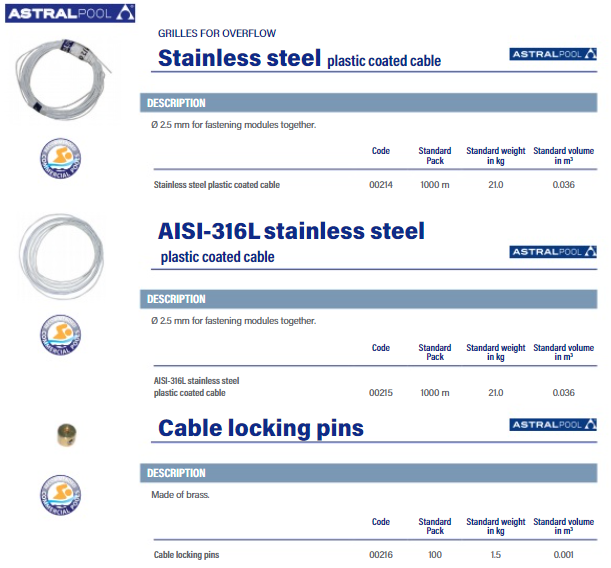Select product code 00216

(381, 555)
